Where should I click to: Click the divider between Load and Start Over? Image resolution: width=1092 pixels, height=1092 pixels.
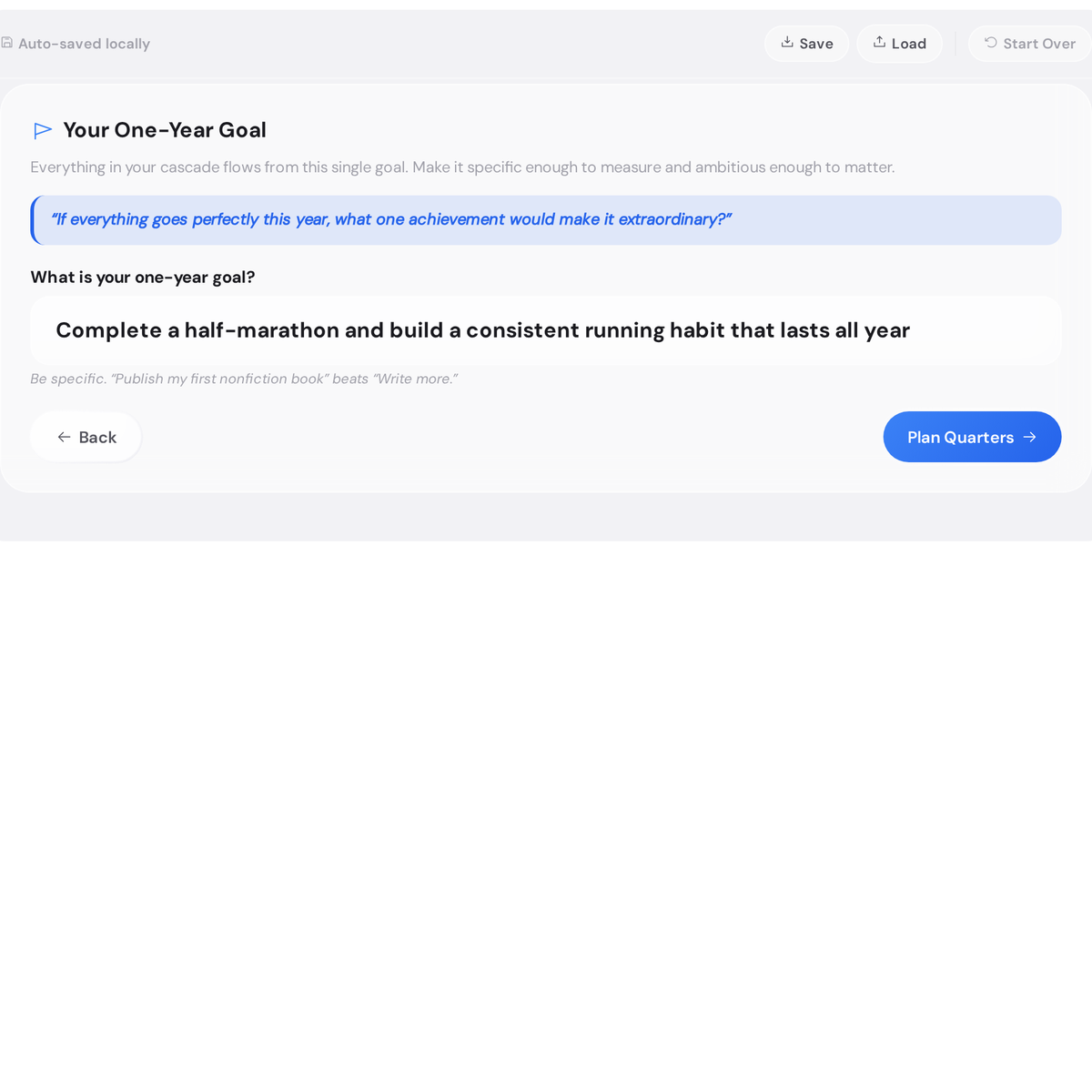pos(955,43)
